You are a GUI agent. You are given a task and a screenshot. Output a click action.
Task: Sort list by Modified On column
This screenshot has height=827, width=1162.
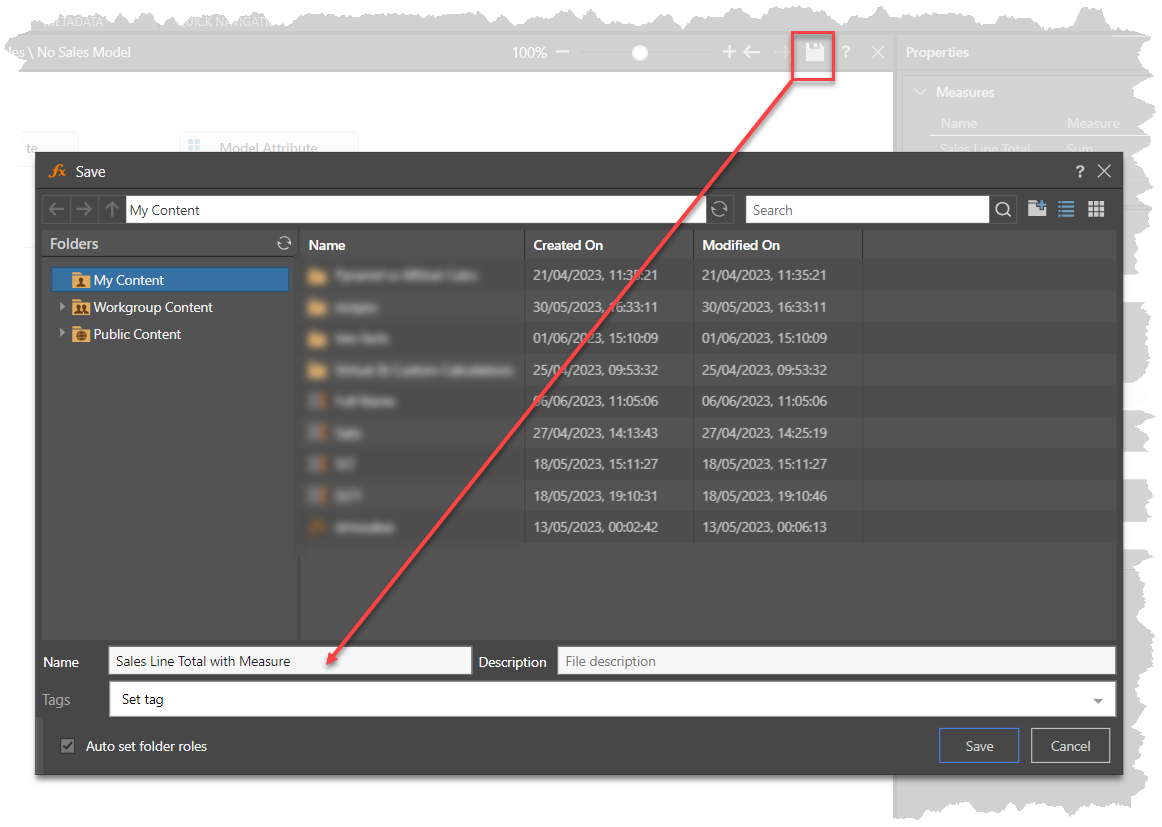(741, 245)
